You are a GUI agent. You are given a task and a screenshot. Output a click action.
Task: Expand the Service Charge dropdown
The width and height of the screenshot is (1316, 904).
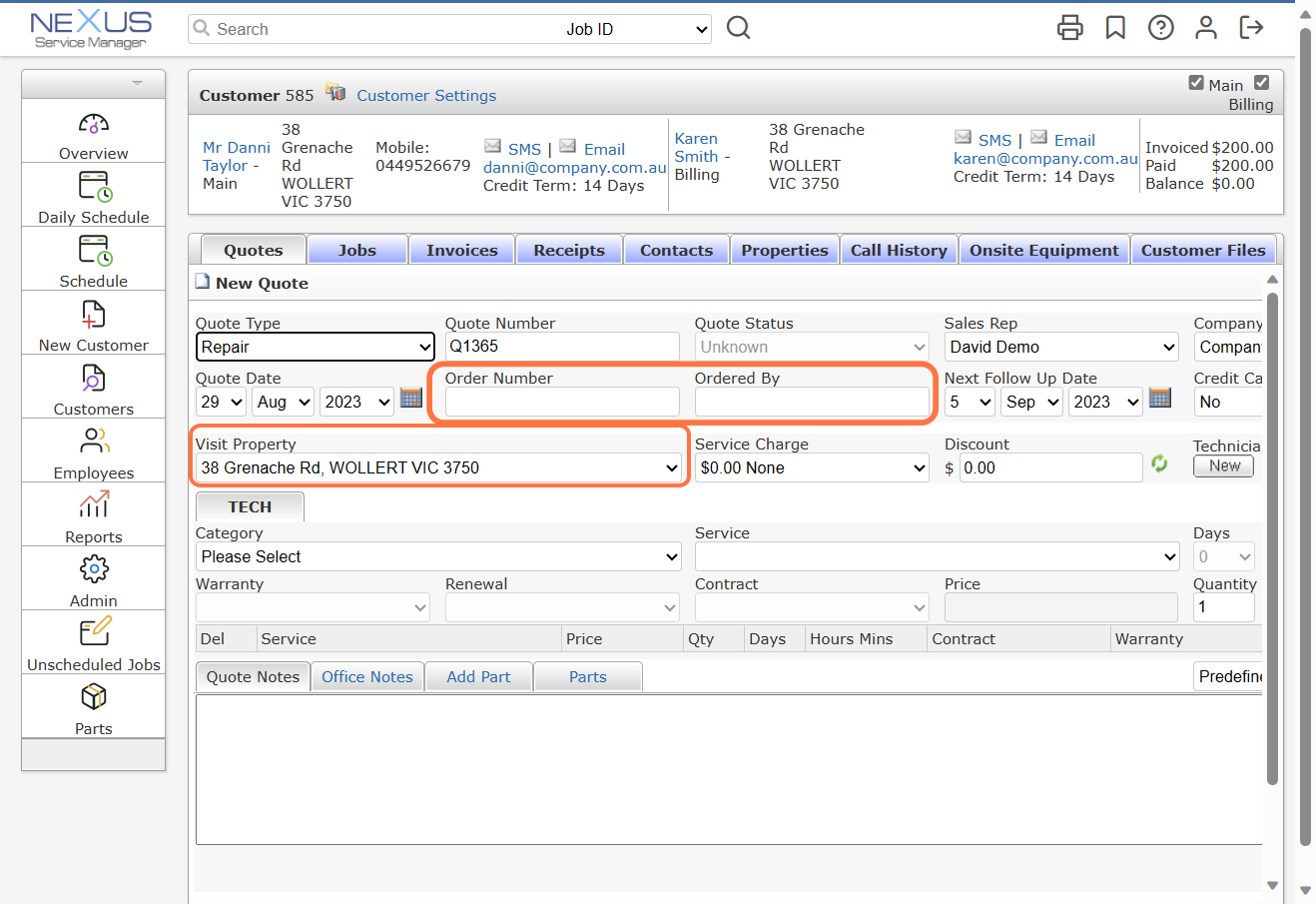(812, 467)
